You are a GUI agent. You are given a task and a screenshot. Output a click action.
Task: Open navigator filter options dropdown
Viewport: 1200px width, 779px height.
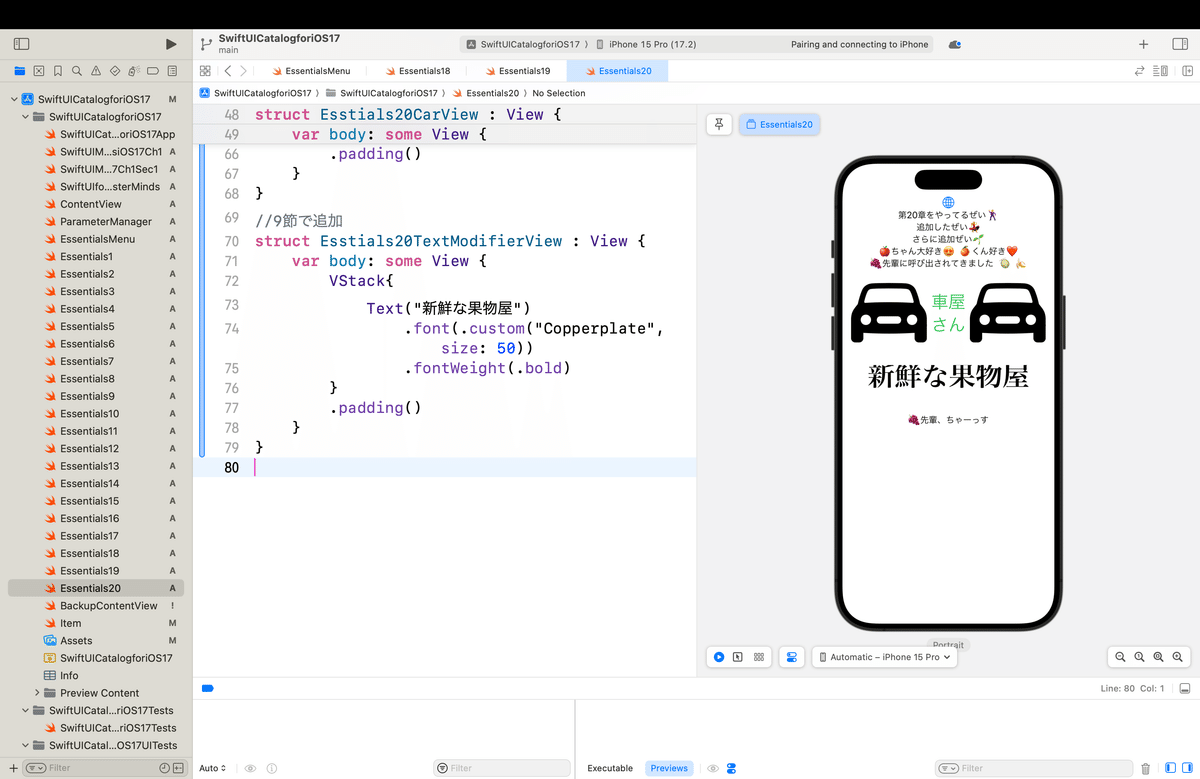(x=35, y=768)
